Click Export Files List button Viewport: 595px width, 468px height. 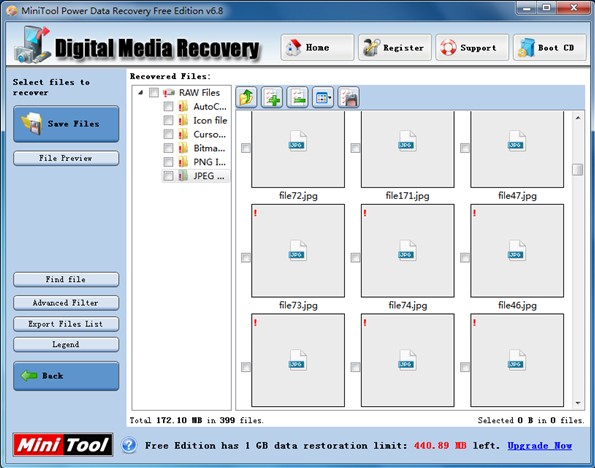66,324
